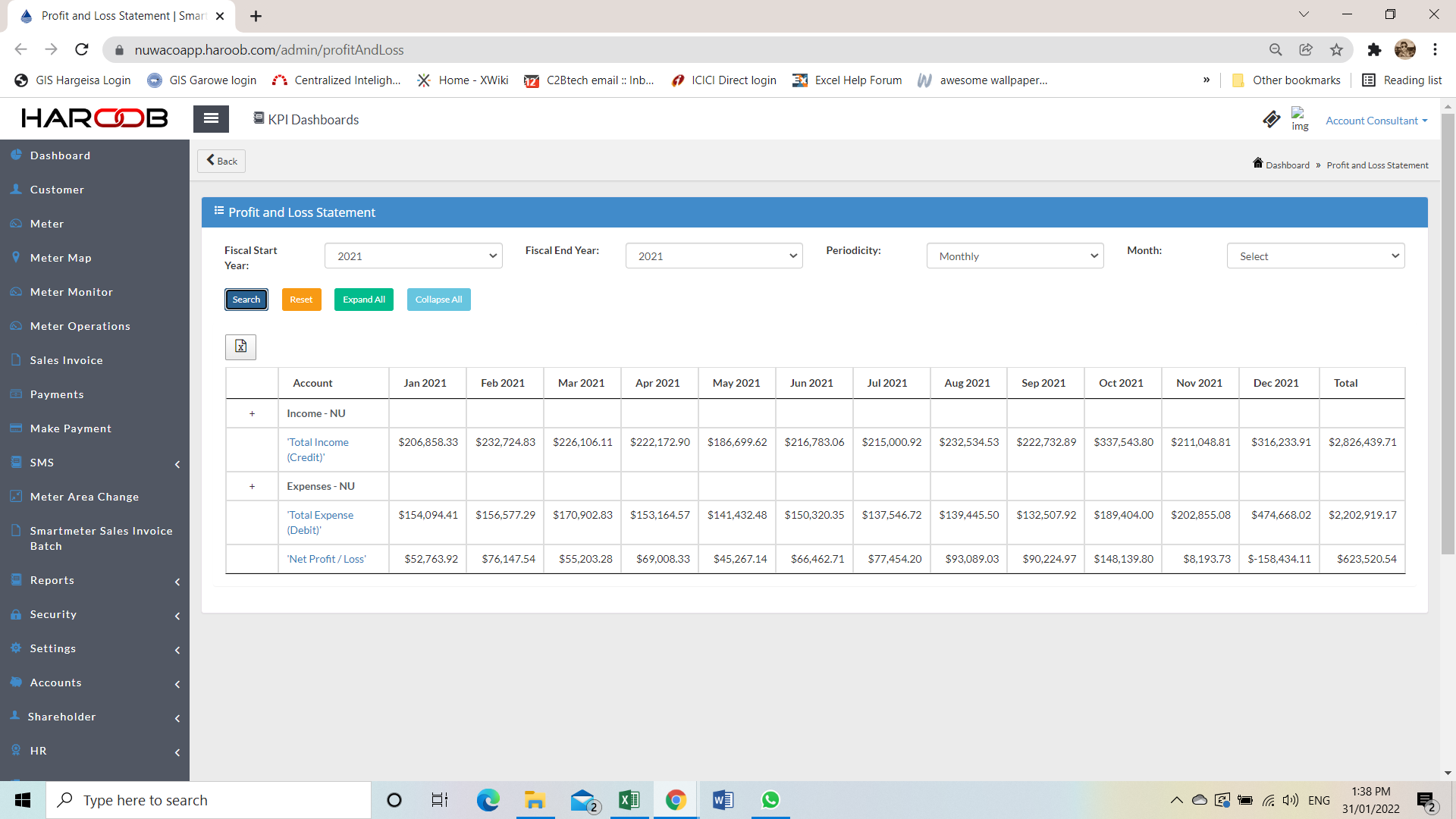This screenshot has height=819, width=1456.
Task: Open Microsoft Edge from the taskbar
Action: [x=488, y=800]
